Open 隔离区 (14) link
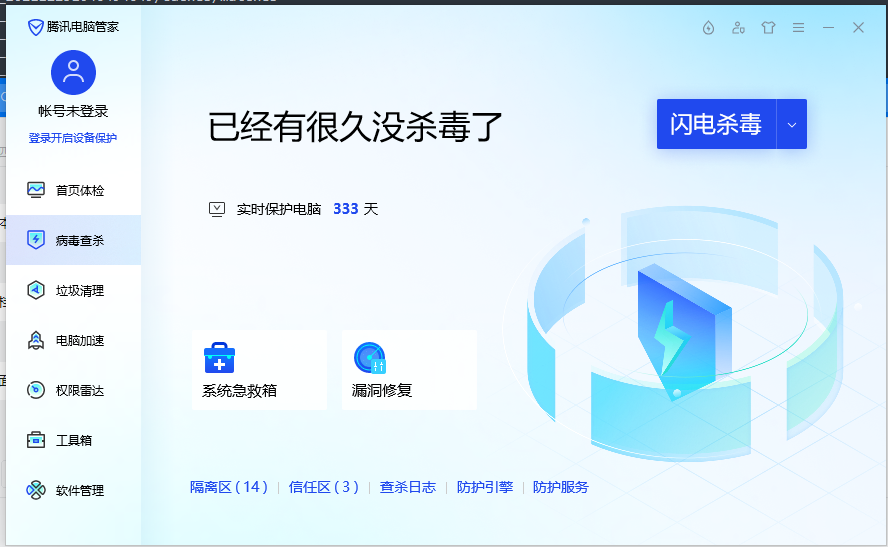 tap(229, 487)
